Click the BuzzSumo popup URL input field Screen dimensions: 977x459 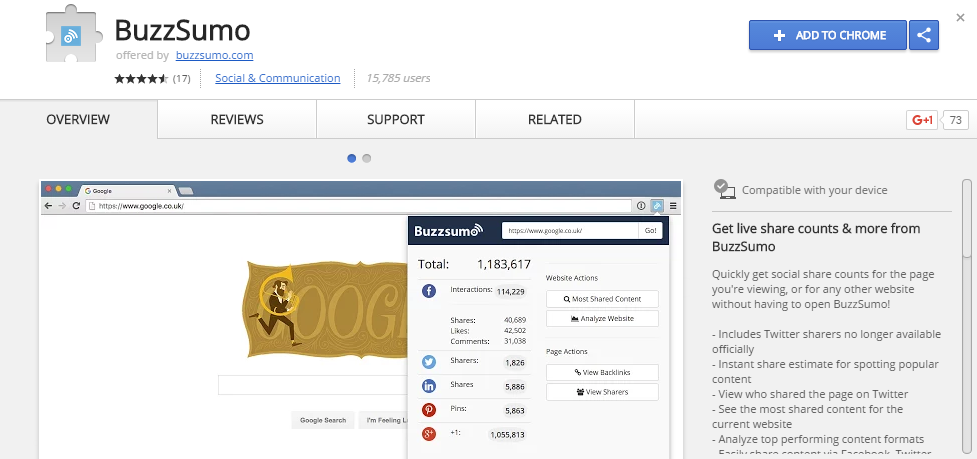569,230
